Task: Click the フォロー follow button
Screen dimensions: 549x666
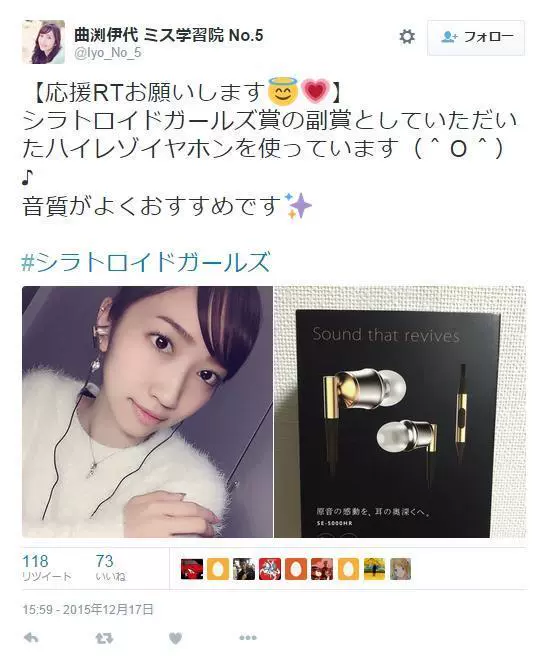Action: [x=476, y=37]
